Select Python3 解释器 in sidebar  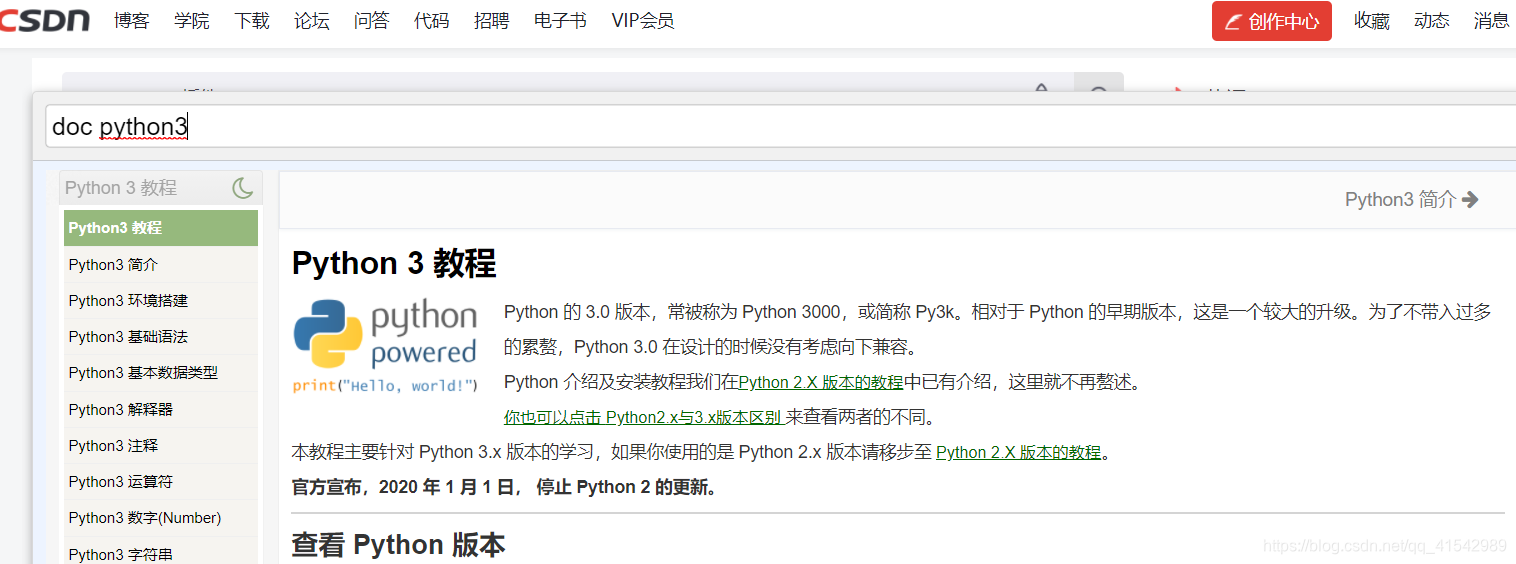pyautogui.click(x=161, y=410)
